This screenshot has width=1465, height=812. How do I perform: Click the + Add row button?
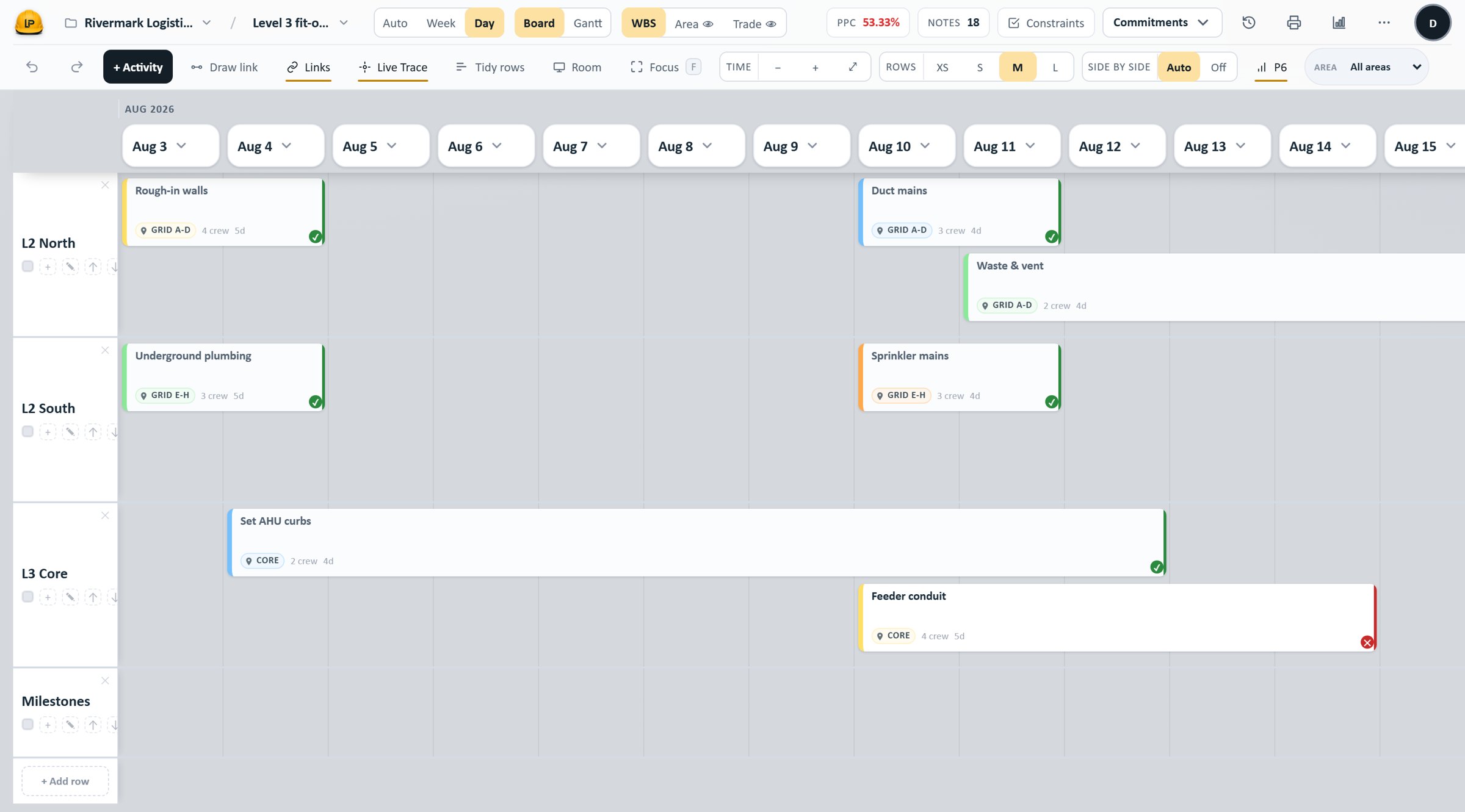(65, 781)
